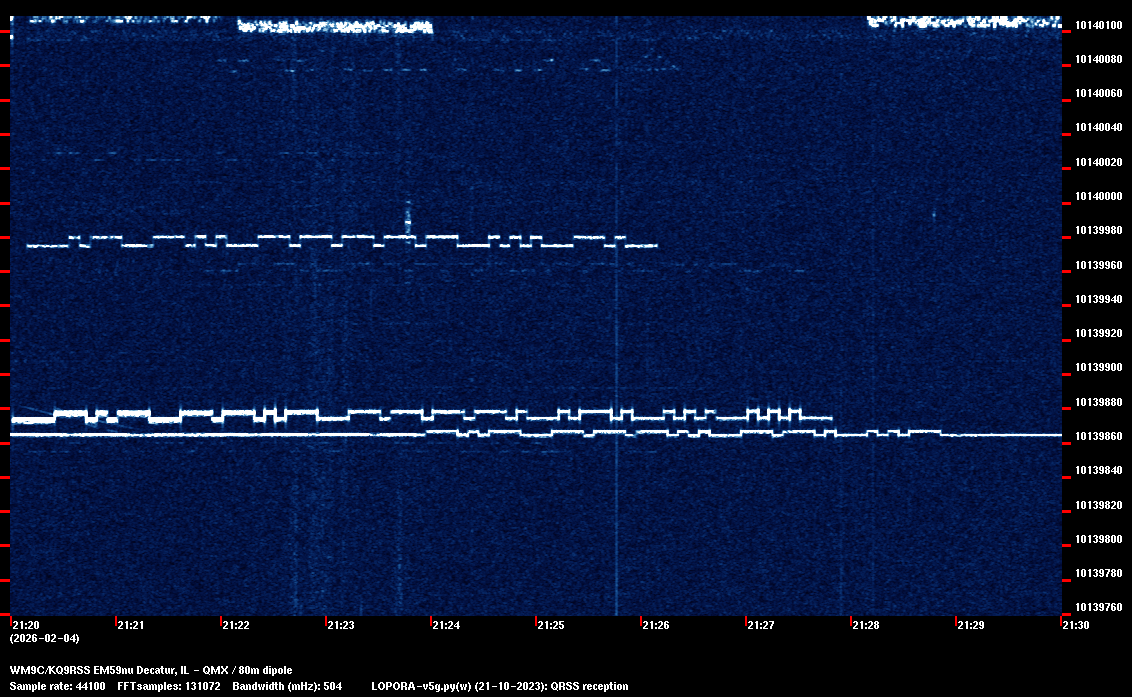Image resolution: width=1132 pixels, height=697 pixels.
Task: Click the flat carrier line near 21:29
Action: point(1000,435)
